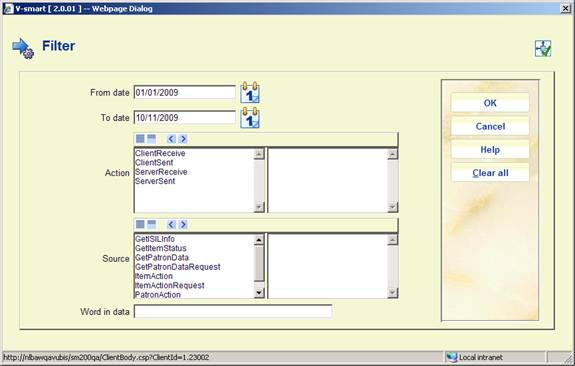Viewport: 575px width, 366px height.
Task: Select GetPatronDataRequest in Source list
Action: coord(178,267)
